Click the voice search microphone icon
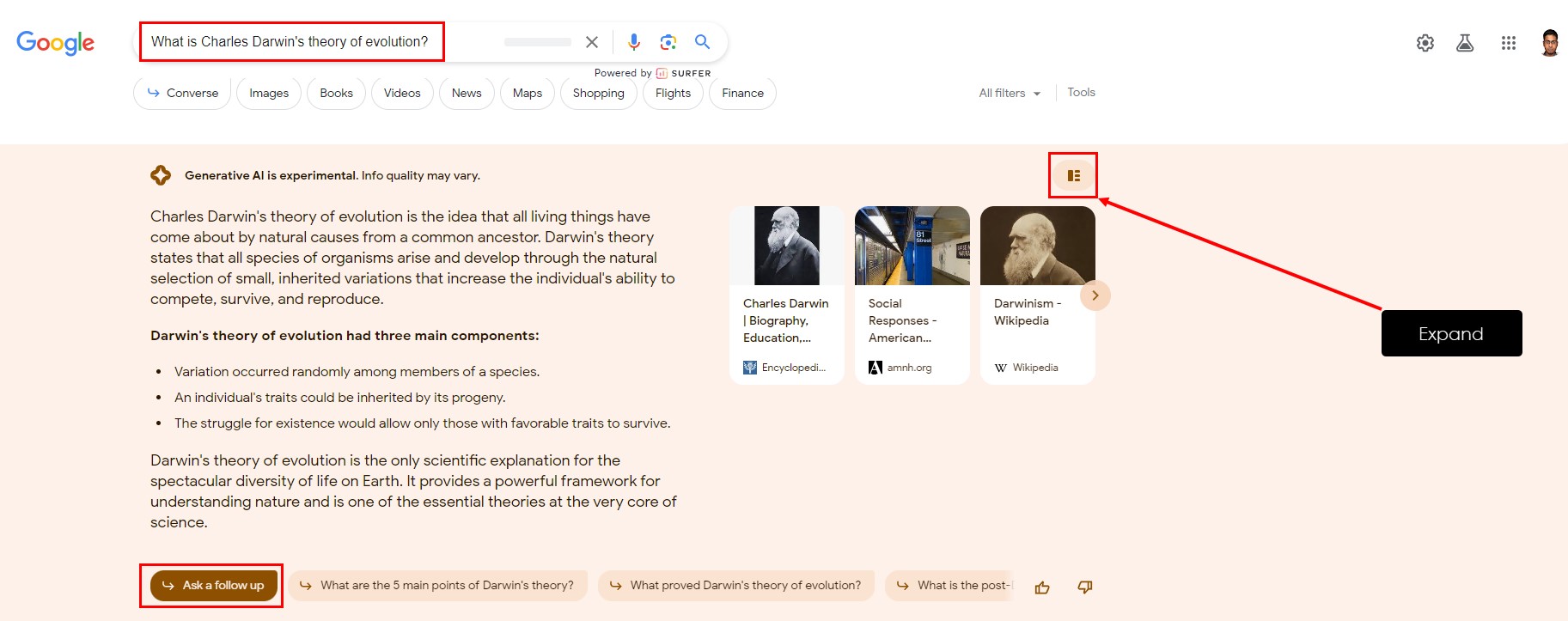Image resolution: width=1568 pixels, height=621 pixels. click(634, 42)
